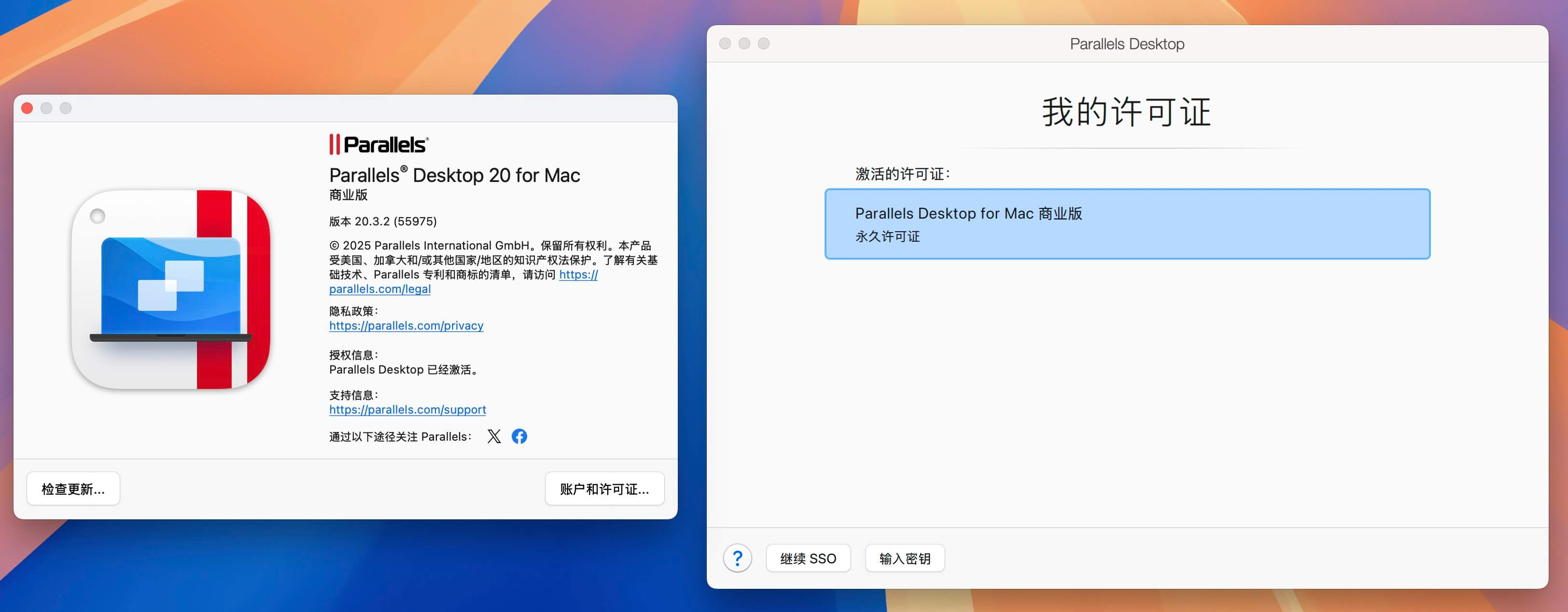Screen dimensions: 1568x612
Task: Click the 输入密钥 button
Action: pos(905,558)
